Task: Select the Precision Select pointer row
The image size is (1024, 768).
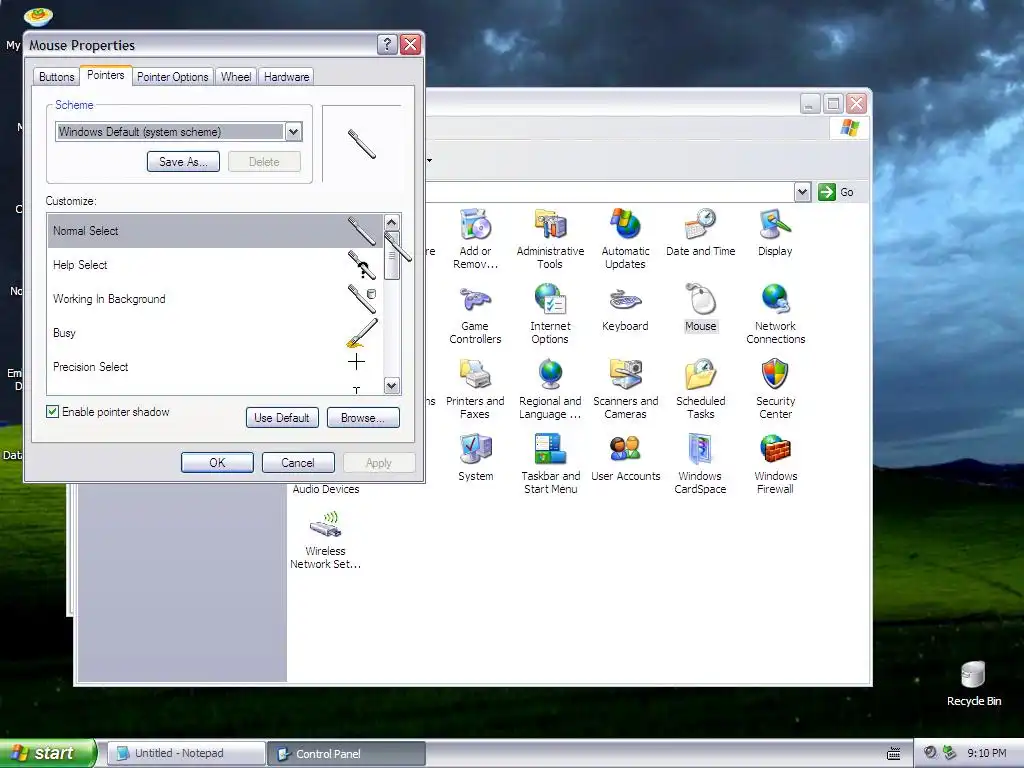Action: pos(215,366)
